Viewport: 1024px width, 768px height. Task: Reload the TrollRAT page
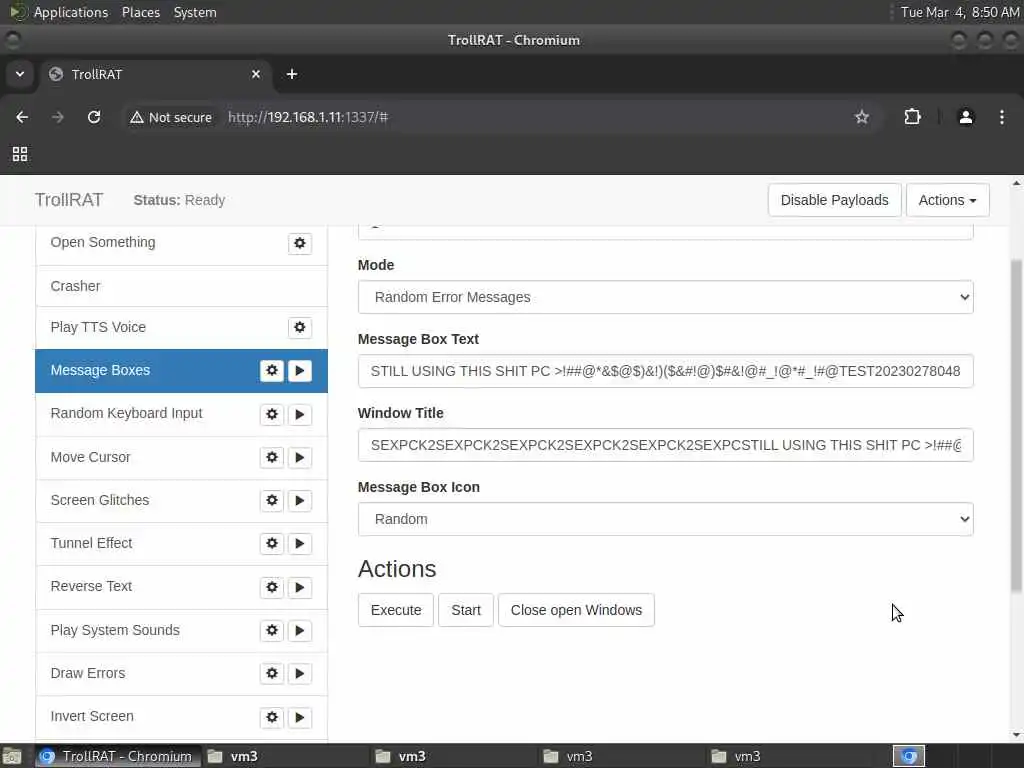pos(94,117)
